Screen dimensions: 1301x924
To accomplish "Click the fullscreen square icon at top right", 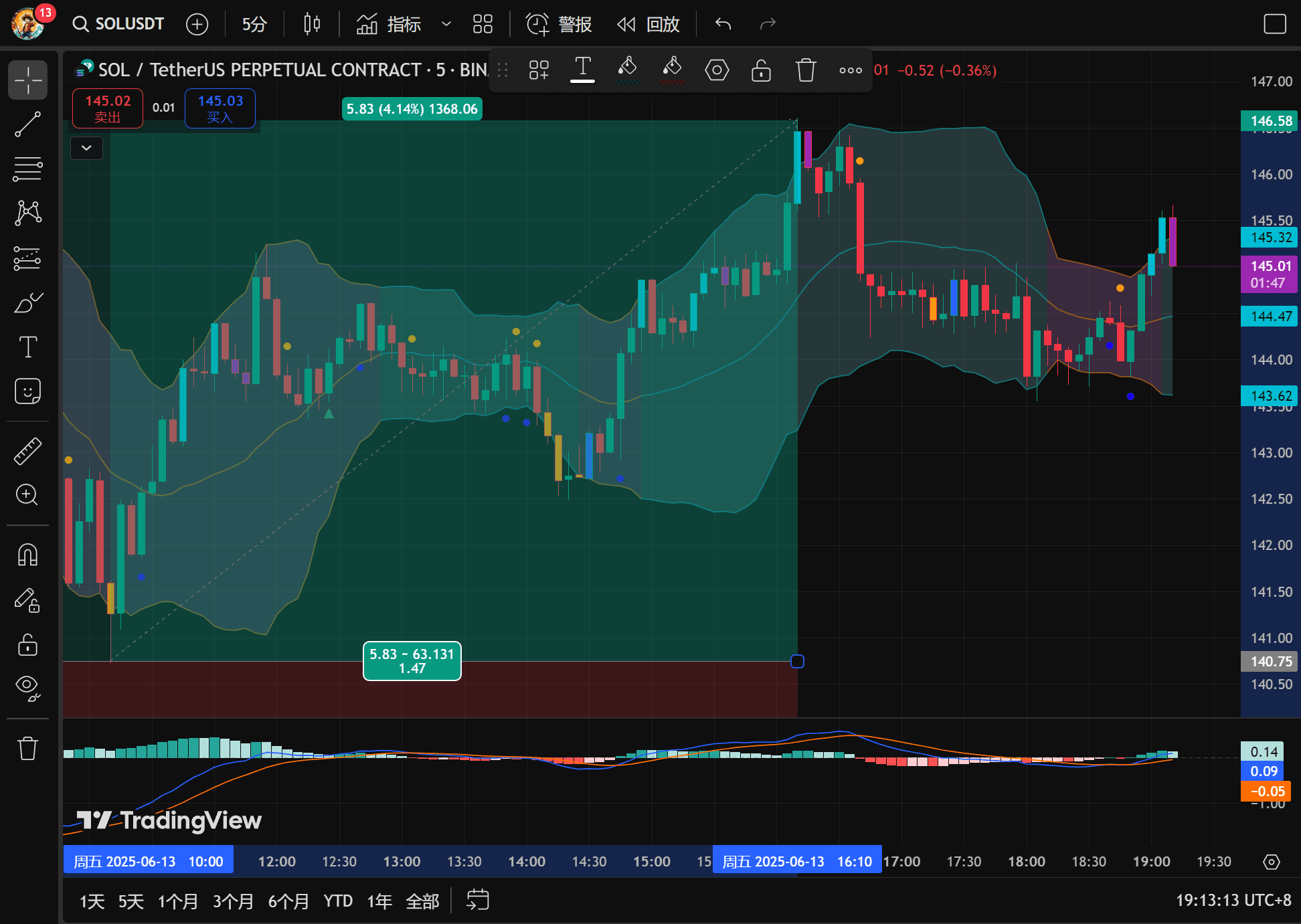I will click(x=1274, y=24).
